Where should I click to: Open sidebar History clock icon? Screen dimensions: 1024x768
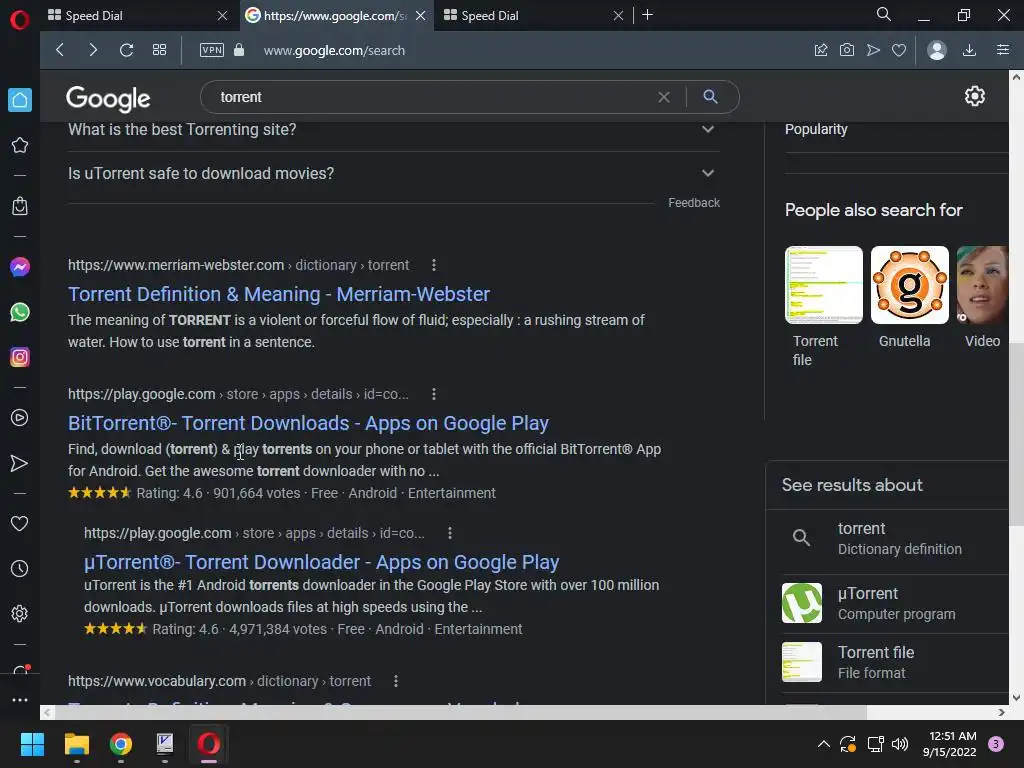20,569
